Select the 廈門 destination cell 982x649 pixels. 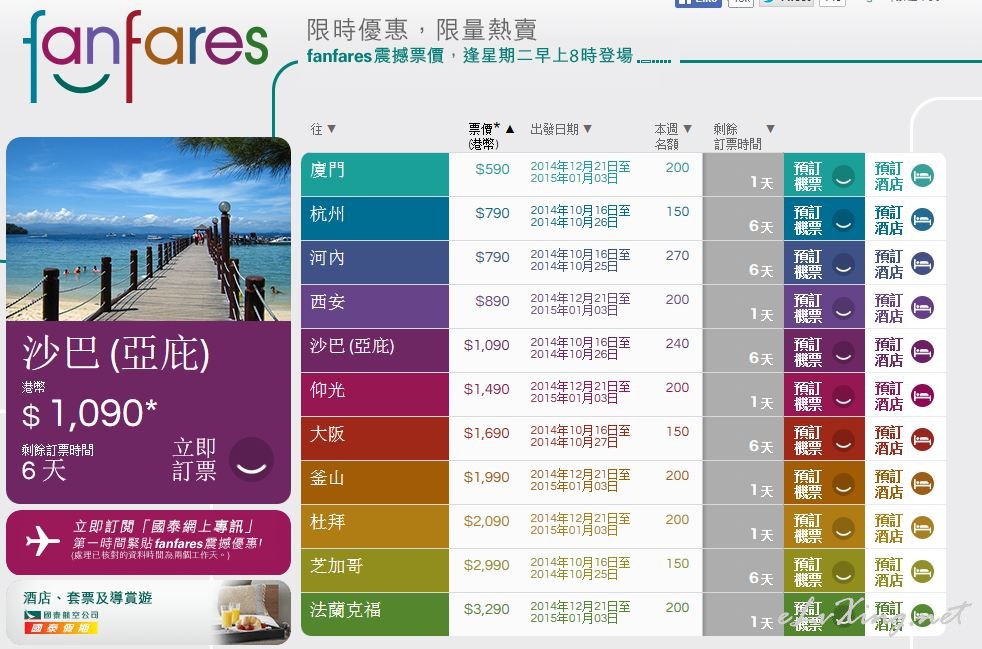point(375,175)
